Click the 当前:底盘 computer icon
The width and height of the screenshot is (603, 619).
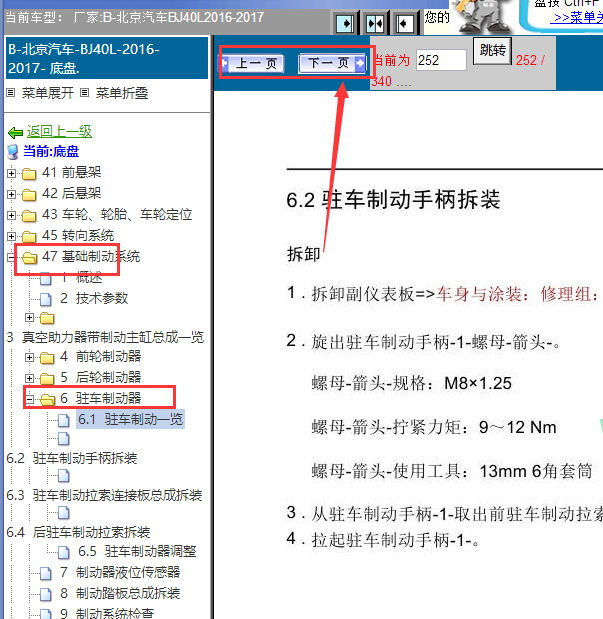(13, 152)
